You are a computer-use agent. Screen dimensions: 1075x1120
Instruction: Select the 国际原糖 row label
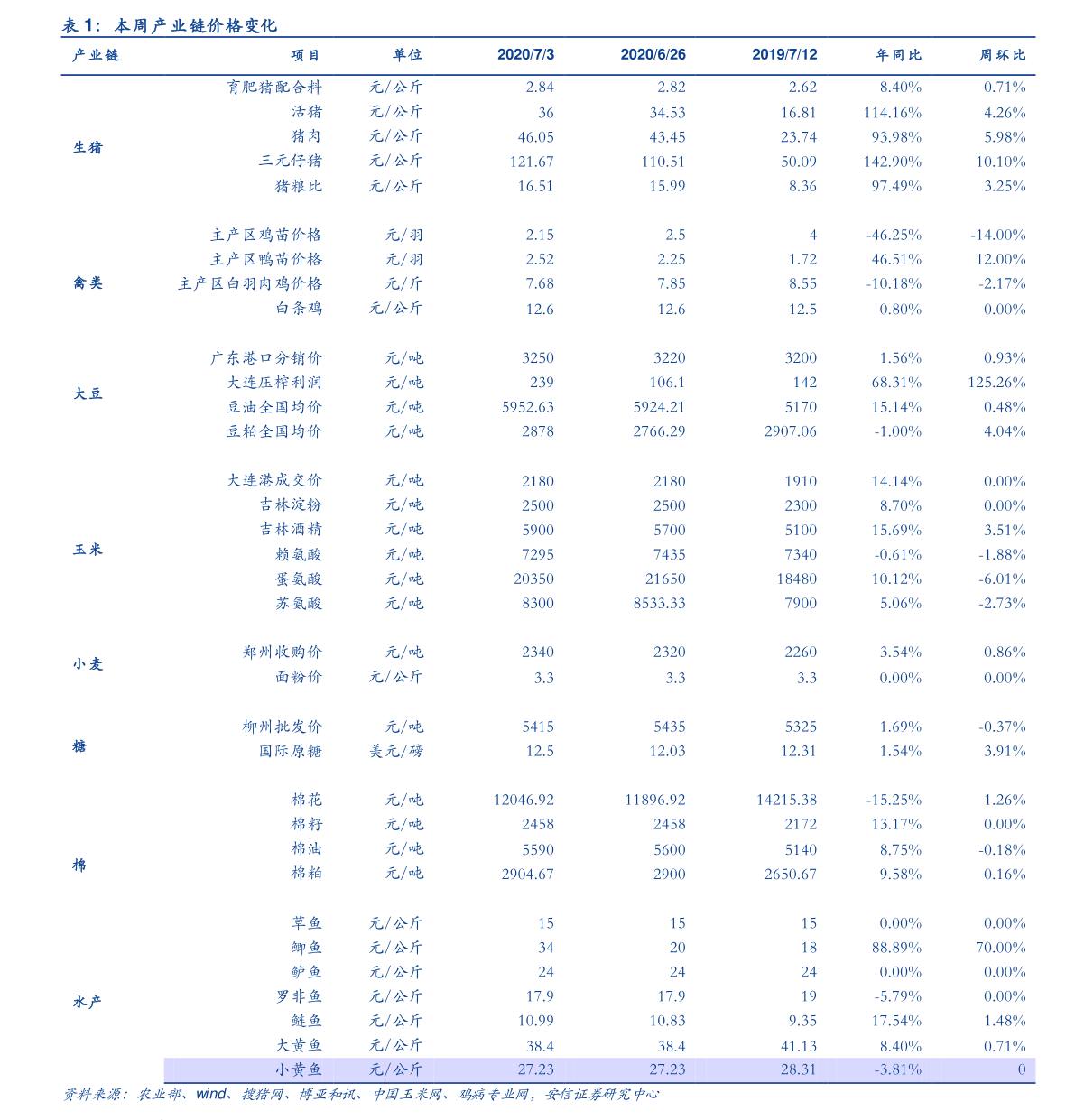[x=290, y=751]
